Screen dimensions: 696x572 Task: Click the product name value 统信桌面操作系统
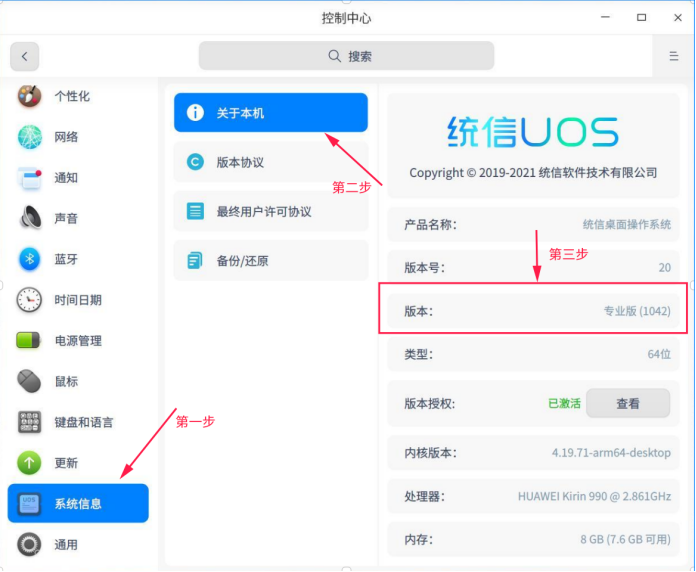[x=627, y=225]
